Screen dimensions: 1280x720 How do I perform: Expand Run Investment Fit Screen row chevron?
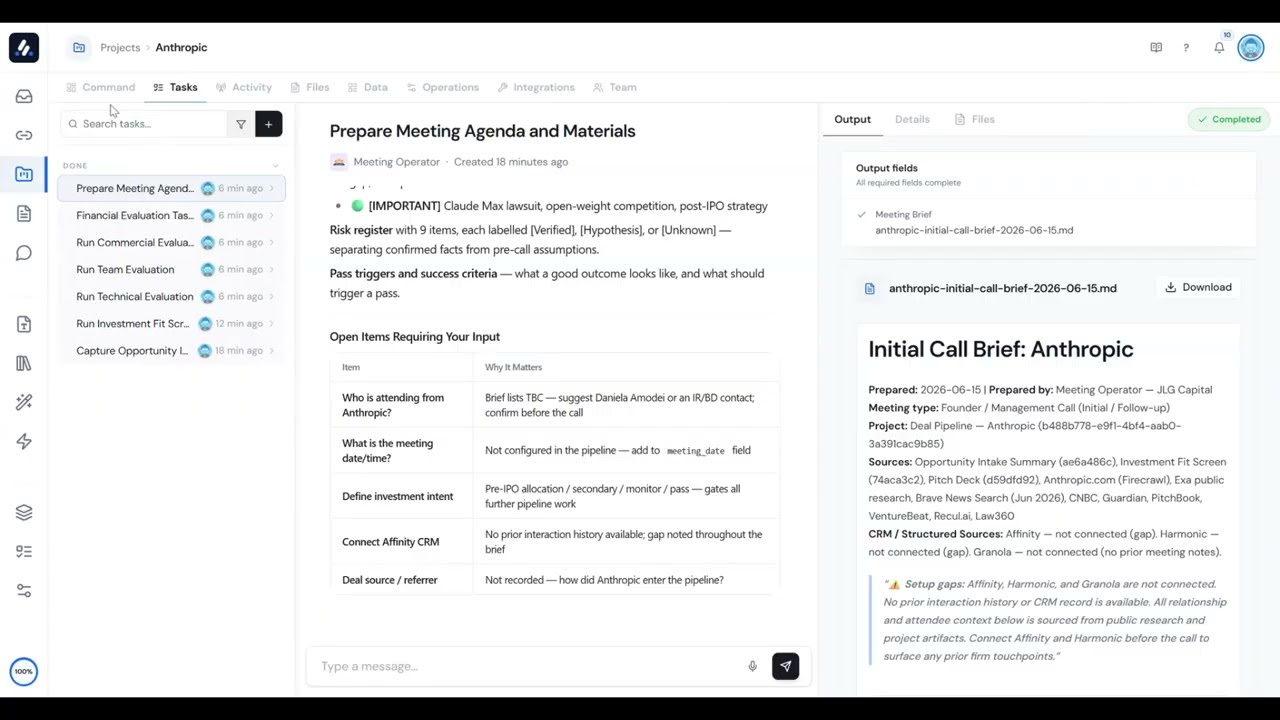(271, 323)
